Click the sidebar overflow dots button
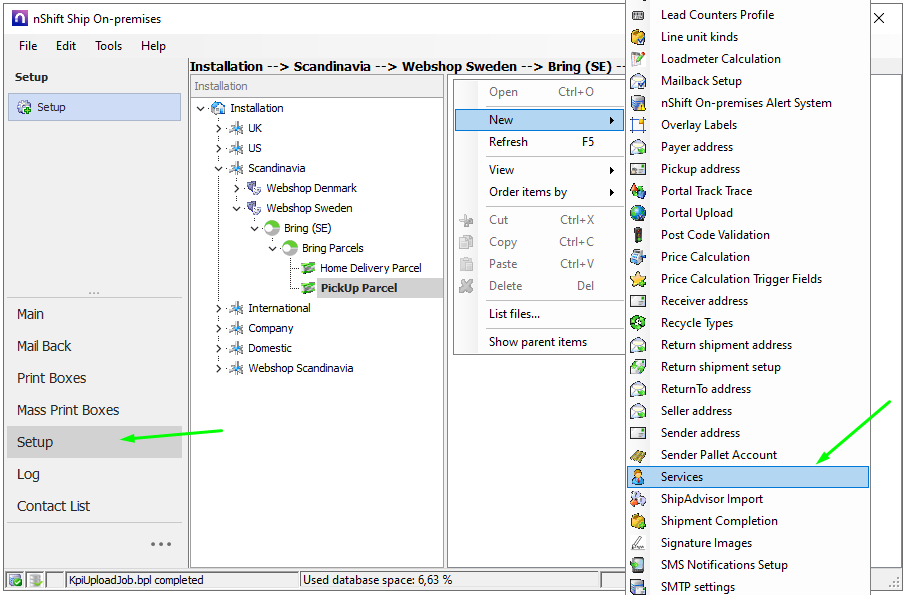 pos(160,543)
